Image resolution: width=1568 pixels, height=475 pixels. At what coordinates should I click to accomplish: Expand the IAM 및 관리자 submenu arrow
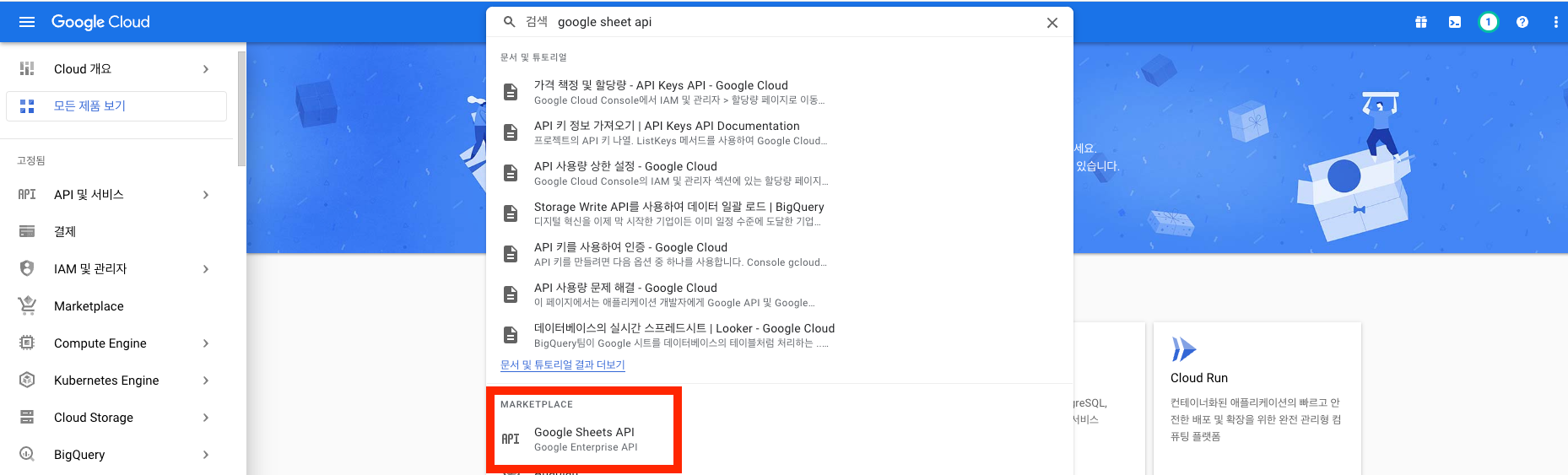(x=206, y=269)
